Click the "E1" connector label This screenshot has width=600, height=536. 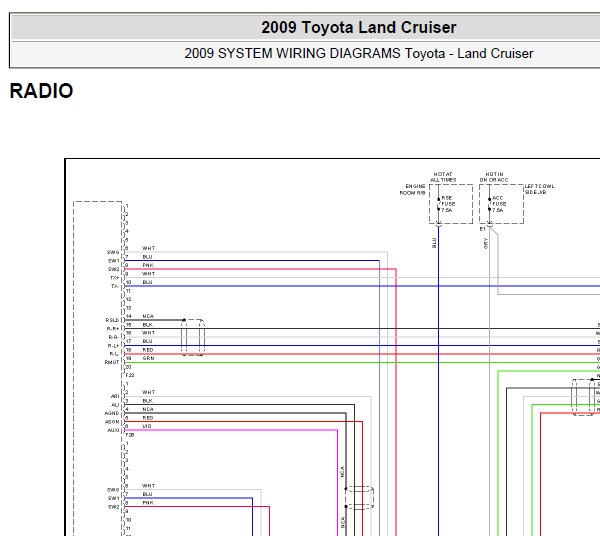[x=483, y=229]
